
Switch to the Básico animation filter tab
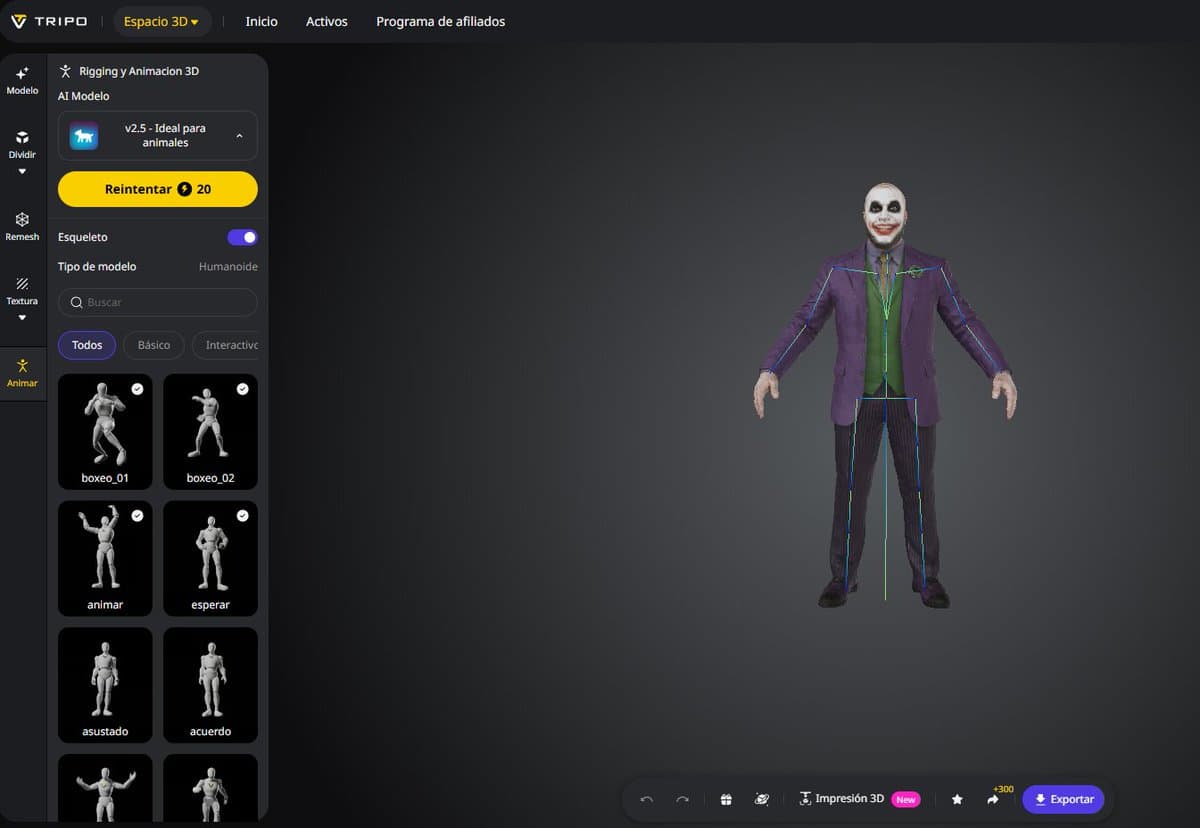click(153, 344)
